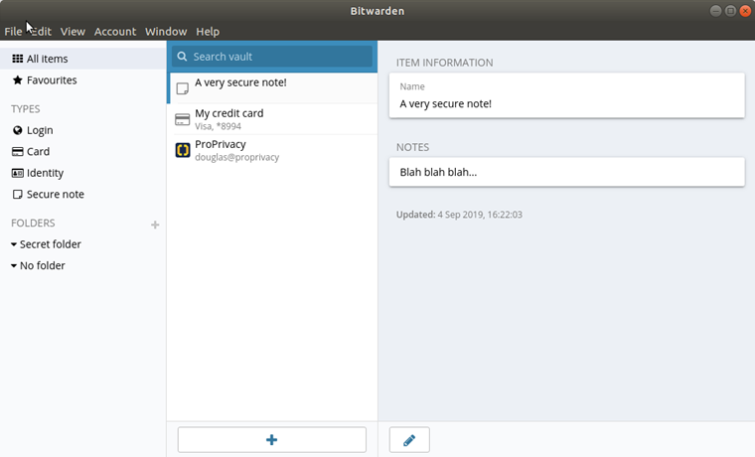Click the magnifier icon in search bar

point(182,57)
